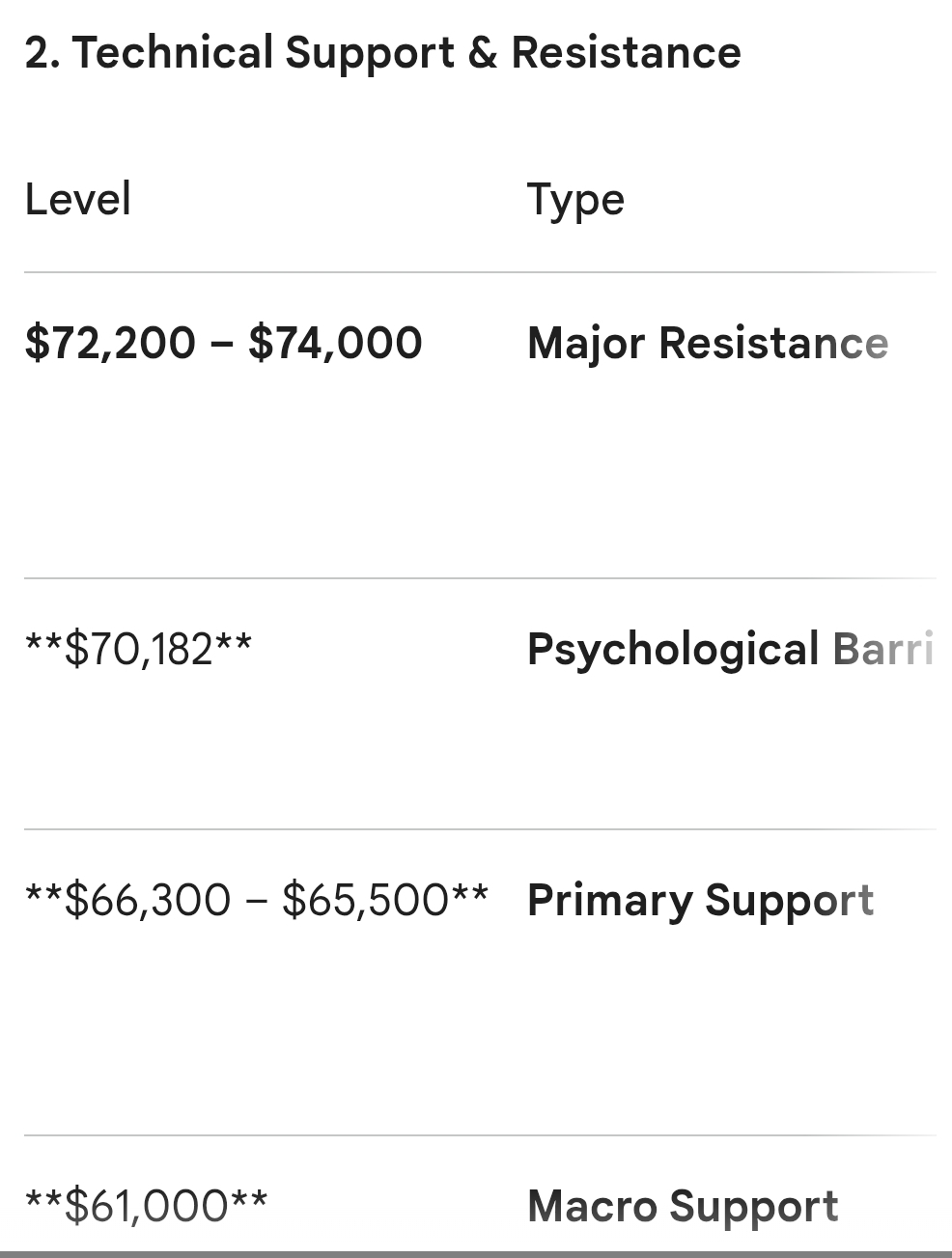The height and width of the screenshot is (1258, 952).
Task: Click the $66,300 price value
Action: coord(147,900)
